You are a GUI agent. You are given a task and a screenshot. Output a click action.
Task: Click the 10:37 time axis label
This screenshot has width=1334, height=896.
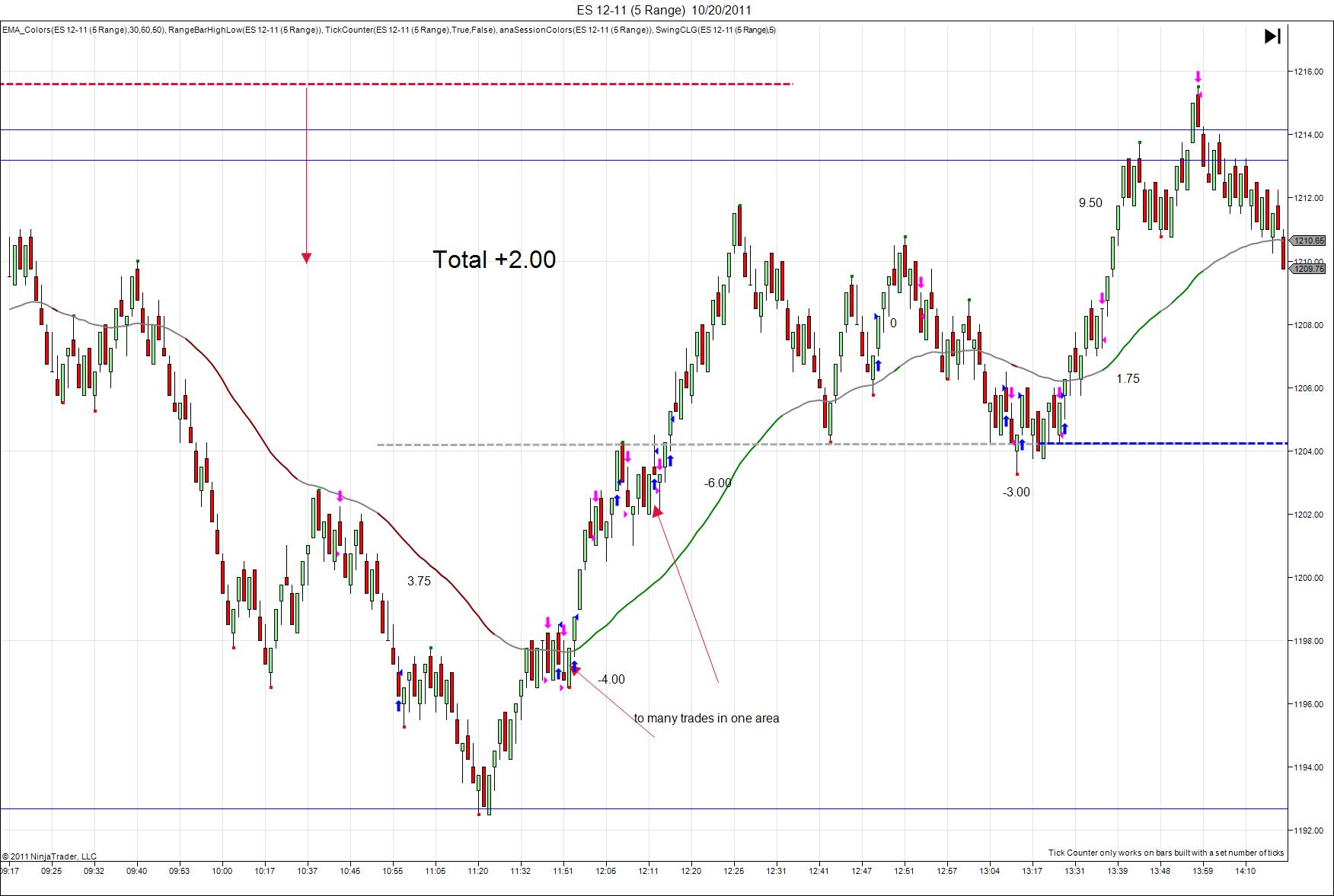point(308,871)
